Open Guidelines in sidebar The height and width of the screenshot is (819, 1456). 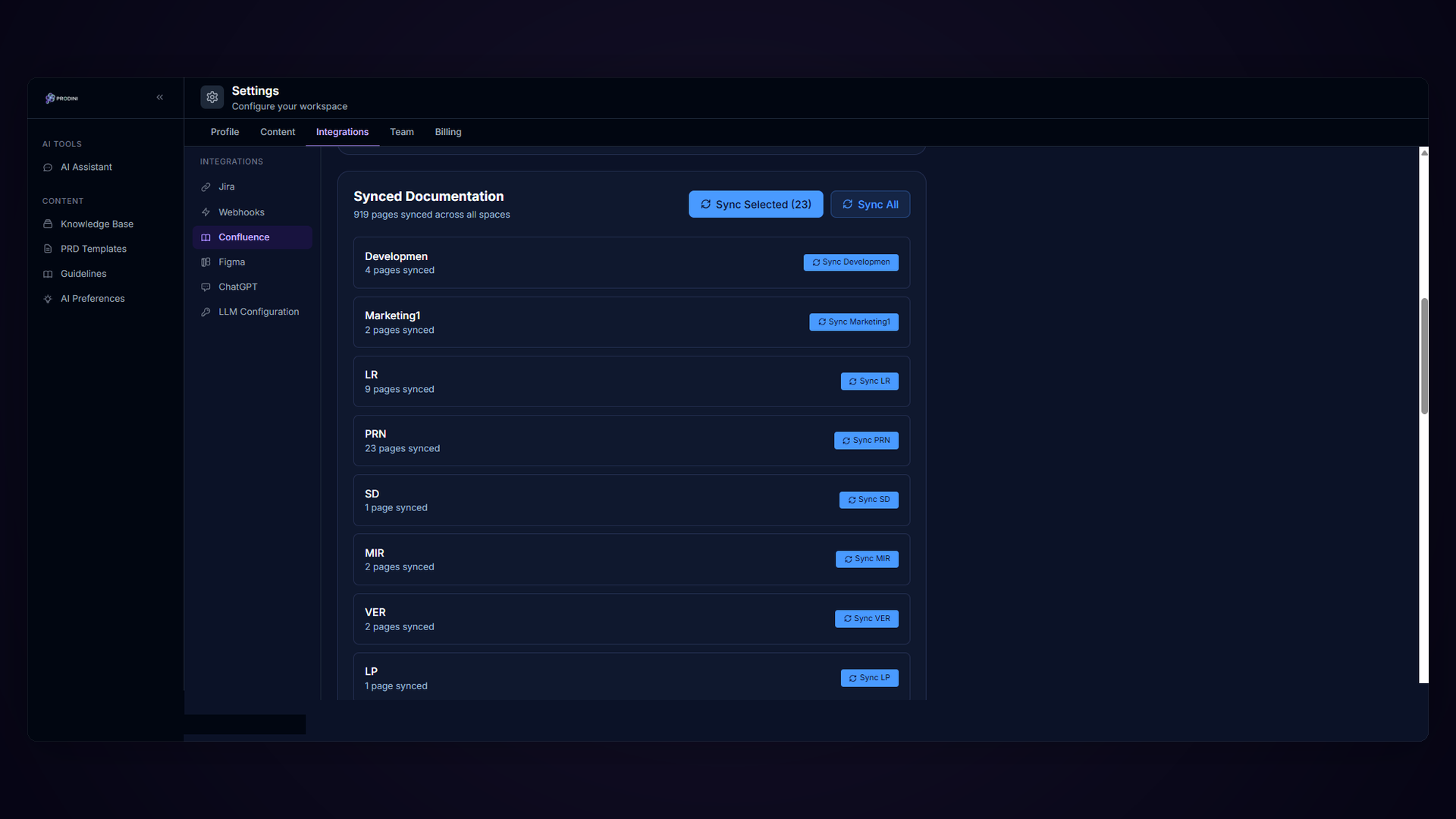click(83, 274)
